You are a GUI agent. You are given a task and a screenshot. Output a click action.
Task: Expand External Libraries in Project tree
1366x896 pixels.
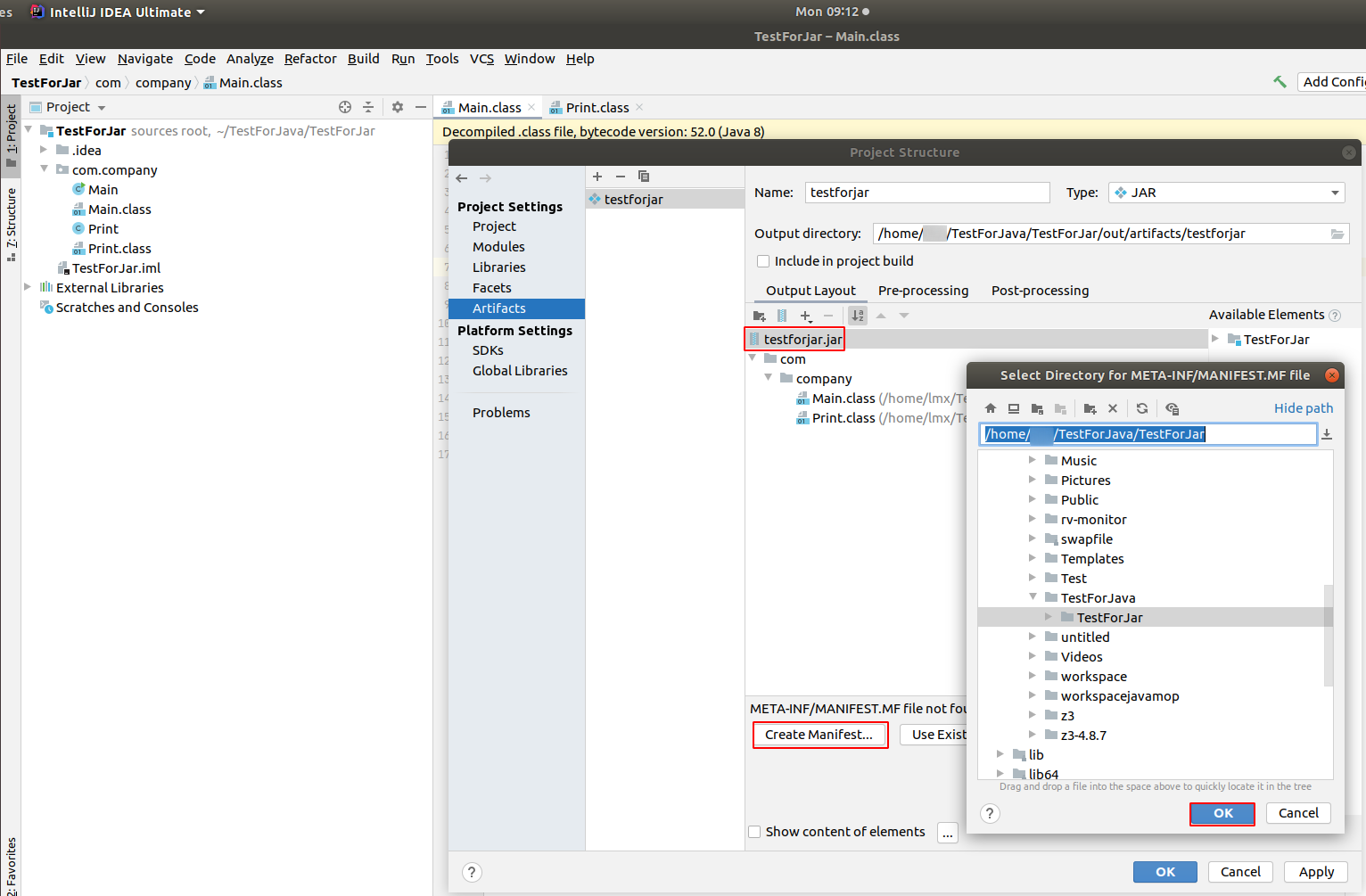[x=28, y=287]
